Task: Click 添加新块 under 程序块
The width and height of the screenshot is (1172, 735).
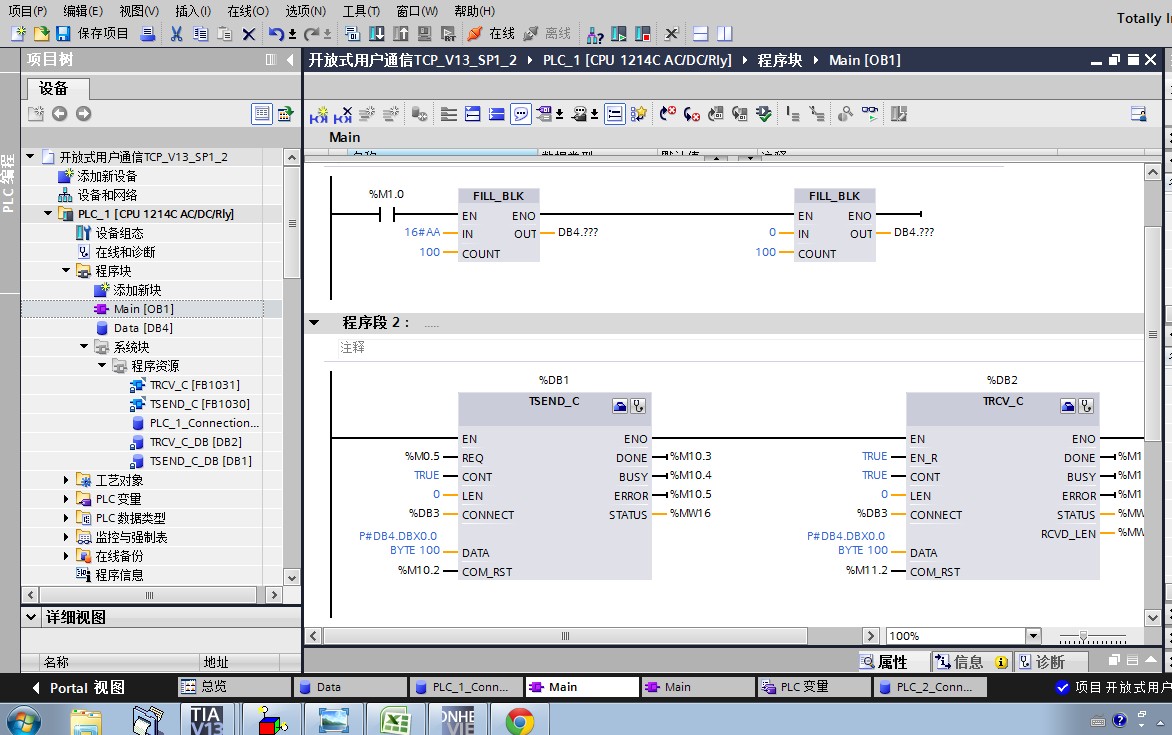Action: (x=138, y=290)
